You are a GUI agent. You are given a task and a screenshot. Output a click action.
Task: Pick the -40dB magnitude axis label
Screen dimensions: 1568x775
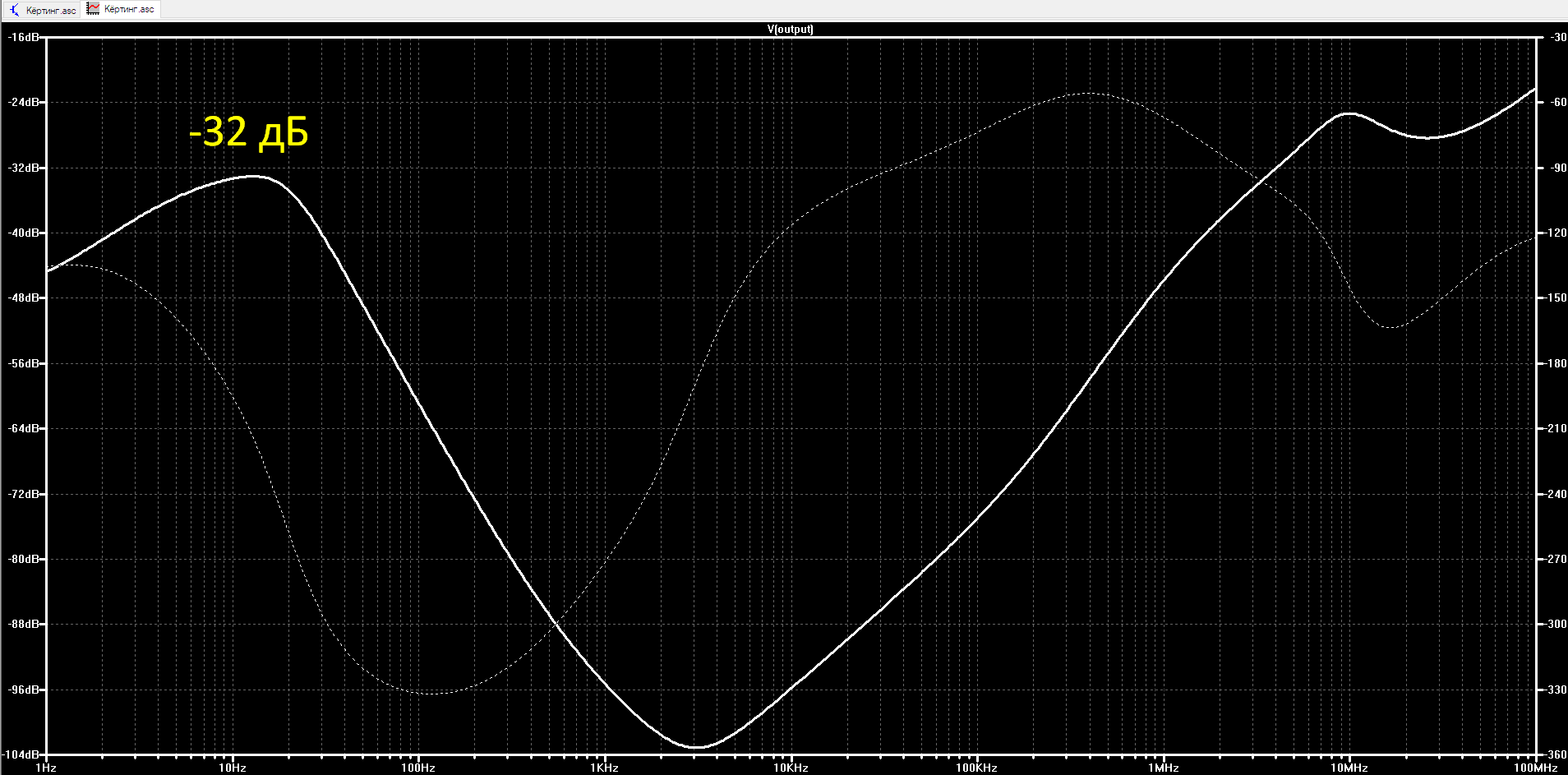(23, 233)
